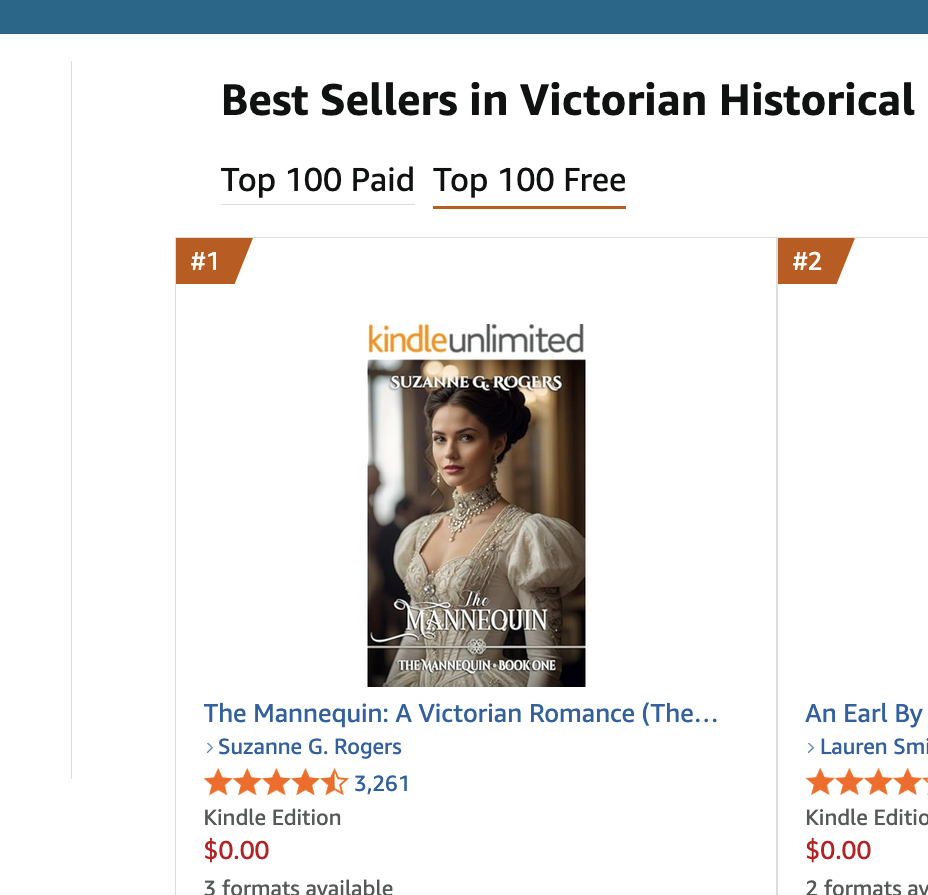Click the #2 rank badge

808,262
